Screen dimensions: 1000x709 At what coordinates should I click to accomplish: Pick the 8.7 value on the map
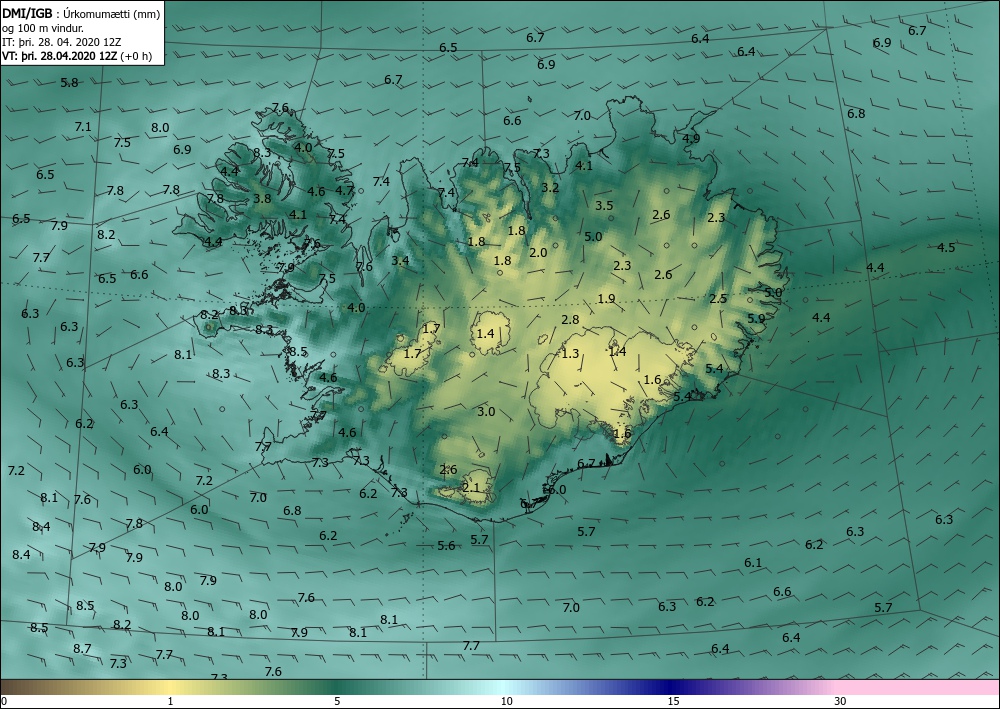tap(82, 648)
